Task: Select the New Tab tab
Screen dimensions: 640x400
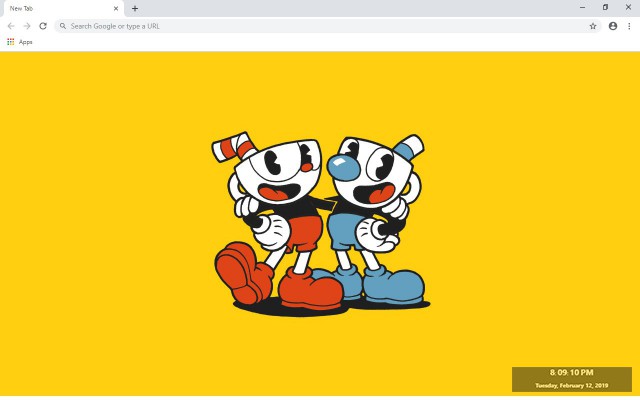Action: (x=62, y=9)
